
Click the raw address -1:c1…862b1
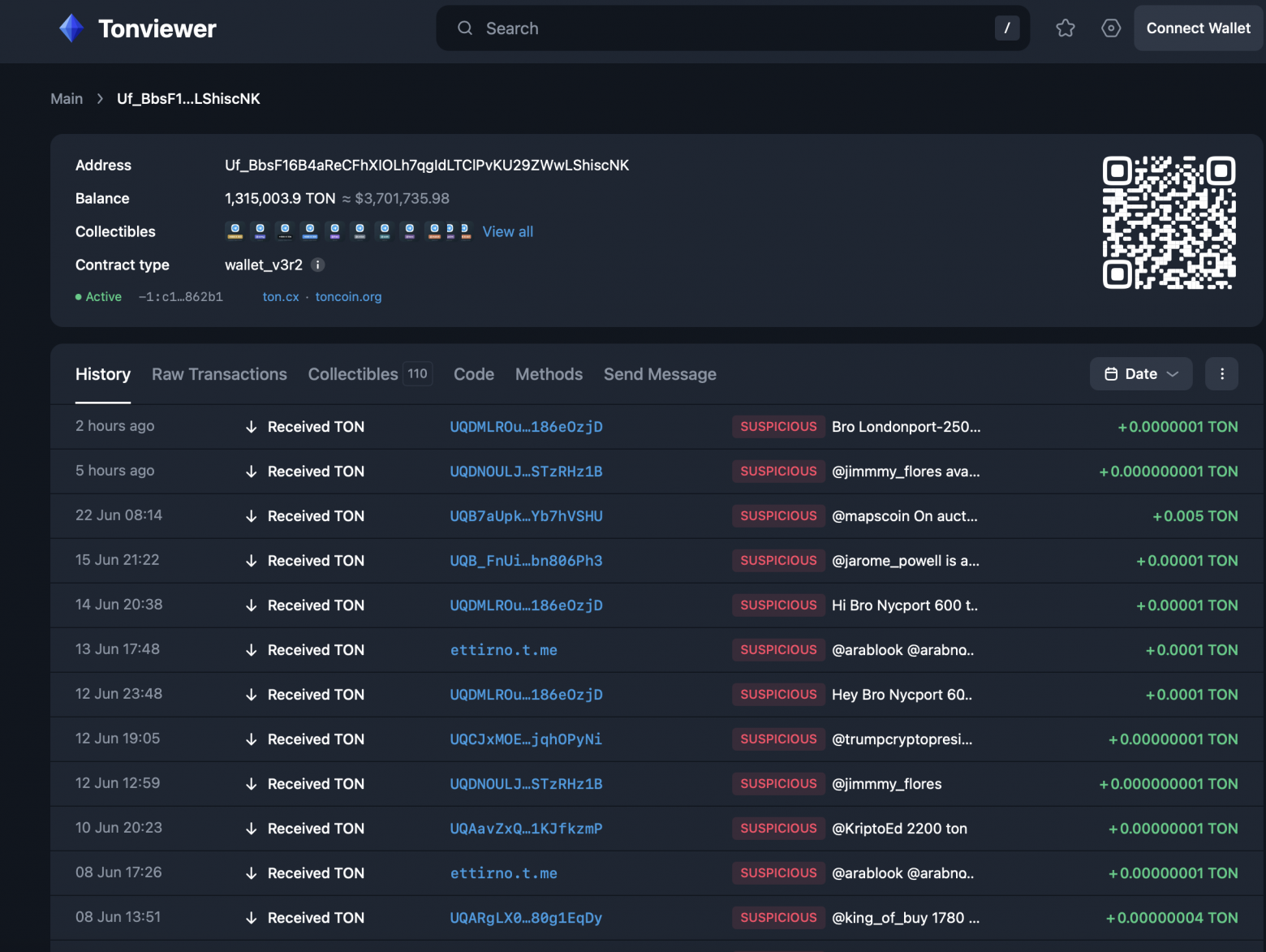[180, 297]
